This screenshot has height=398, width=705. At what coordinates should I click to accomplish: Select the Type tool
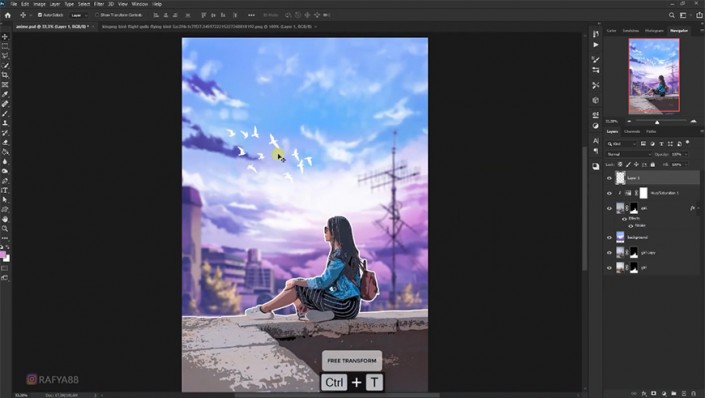pyautogui.click(x=5, y=190)
